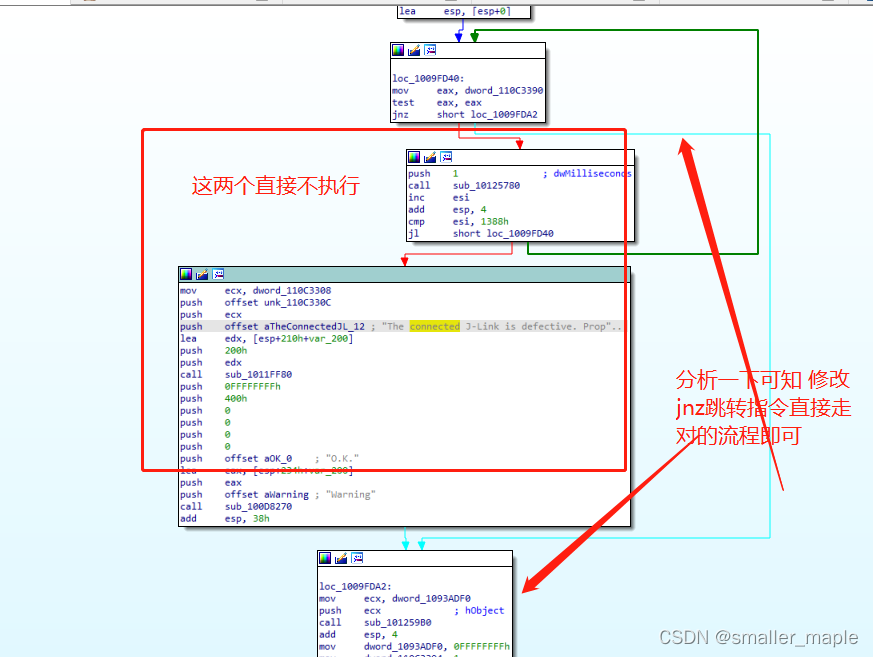The image size is (873, 657).
Task: Click the 'push 400h' instruction
Action: click(213, 399)
